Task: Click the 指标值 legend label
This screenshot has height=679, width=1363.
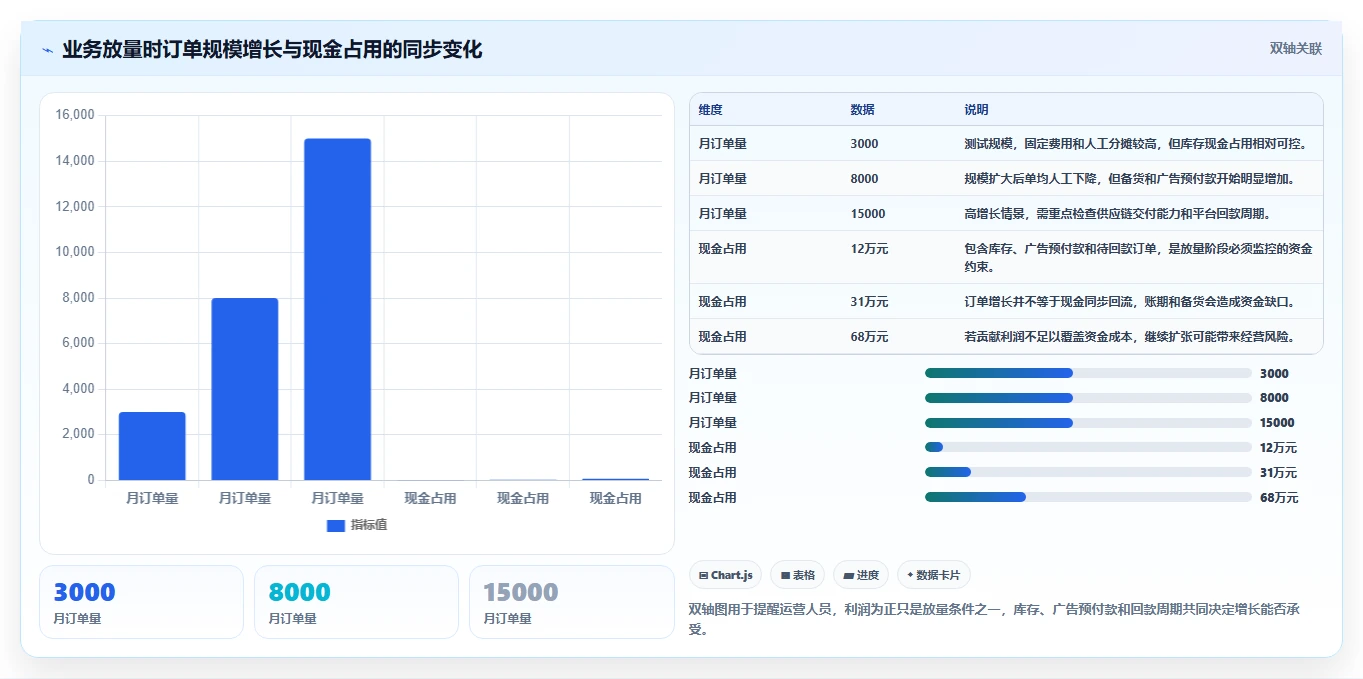Action: (x=368, y=525)
